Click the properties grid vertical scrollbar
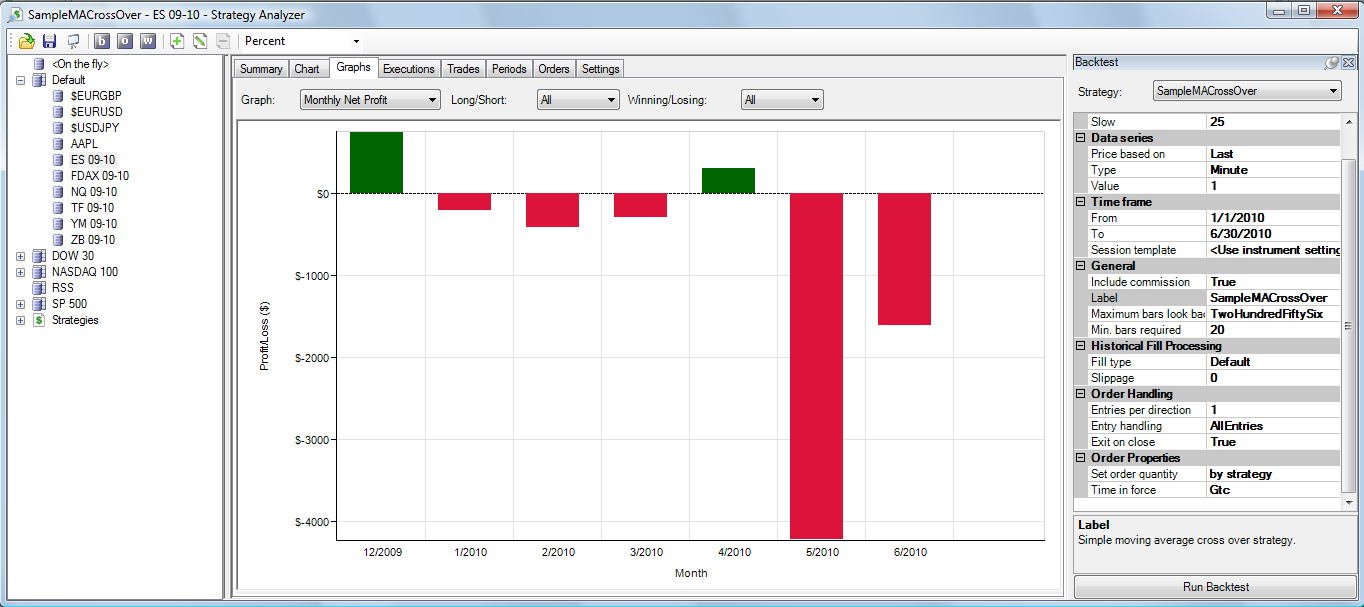Screen dimensions: 1364x607 point(1348,325)
